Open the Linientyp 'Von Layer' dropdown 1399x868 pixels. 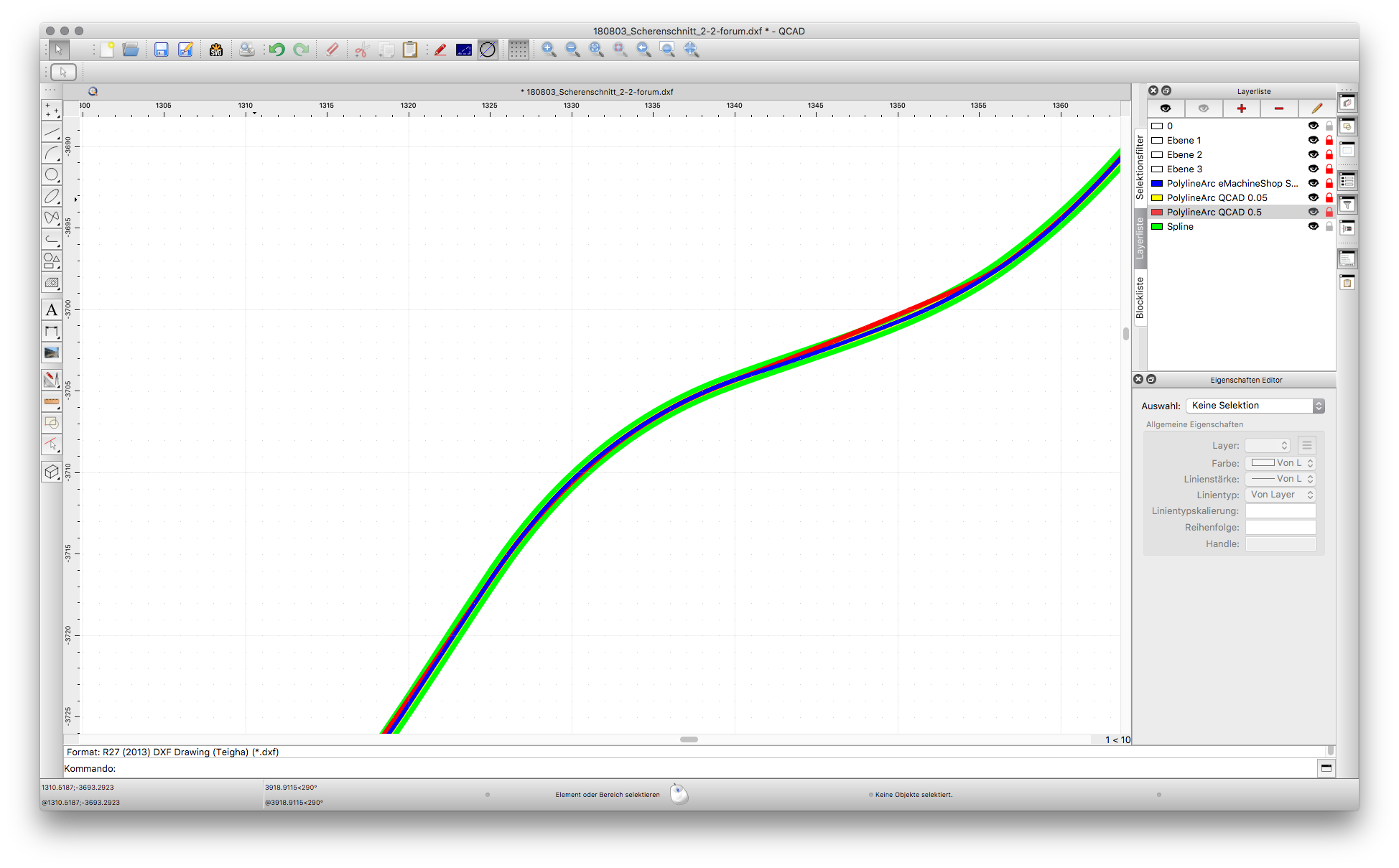coord(1281,495)
